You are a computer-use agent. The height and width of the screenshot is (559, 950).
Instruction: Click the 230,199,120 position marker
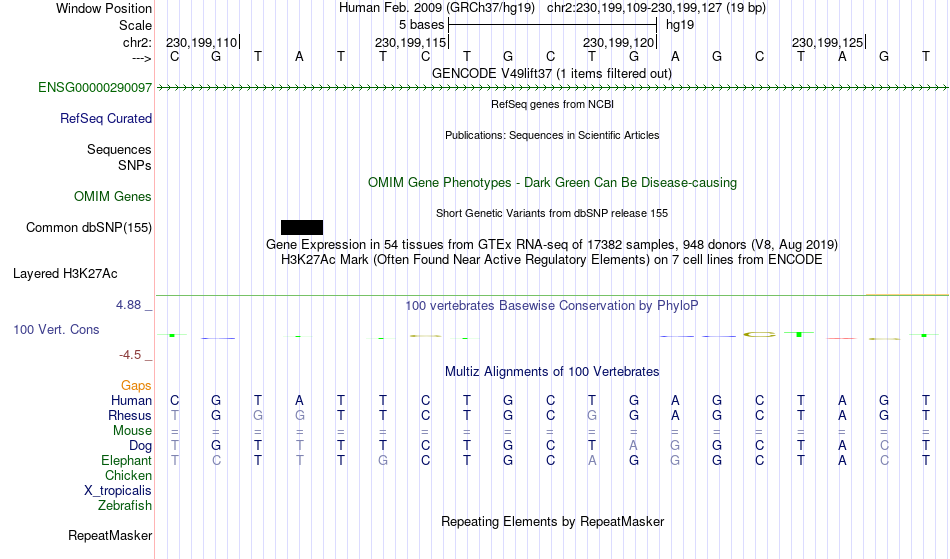620,42
